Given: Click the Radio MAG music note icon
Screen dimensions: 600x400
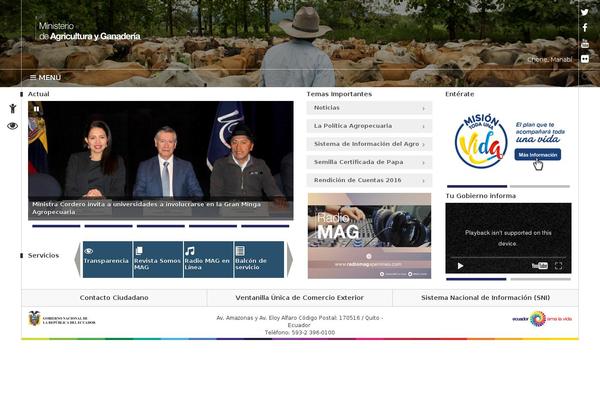Looking at the screenshot, I should click(x=189, y=251).
